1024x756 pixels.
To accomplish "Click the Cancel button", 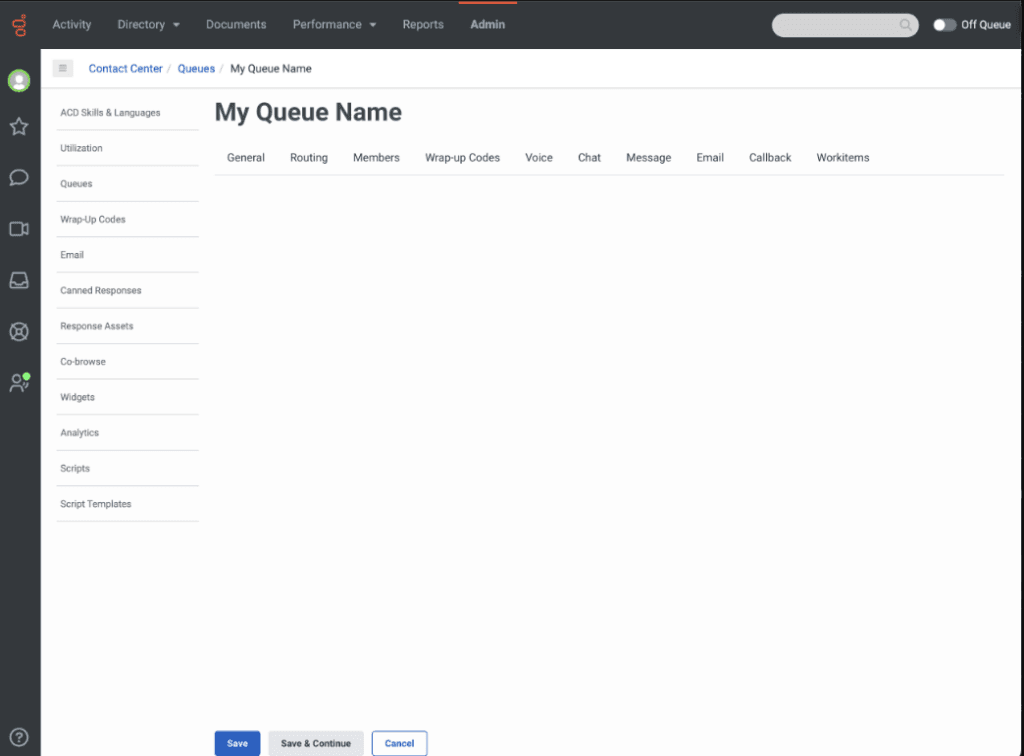I will (399, 743).
